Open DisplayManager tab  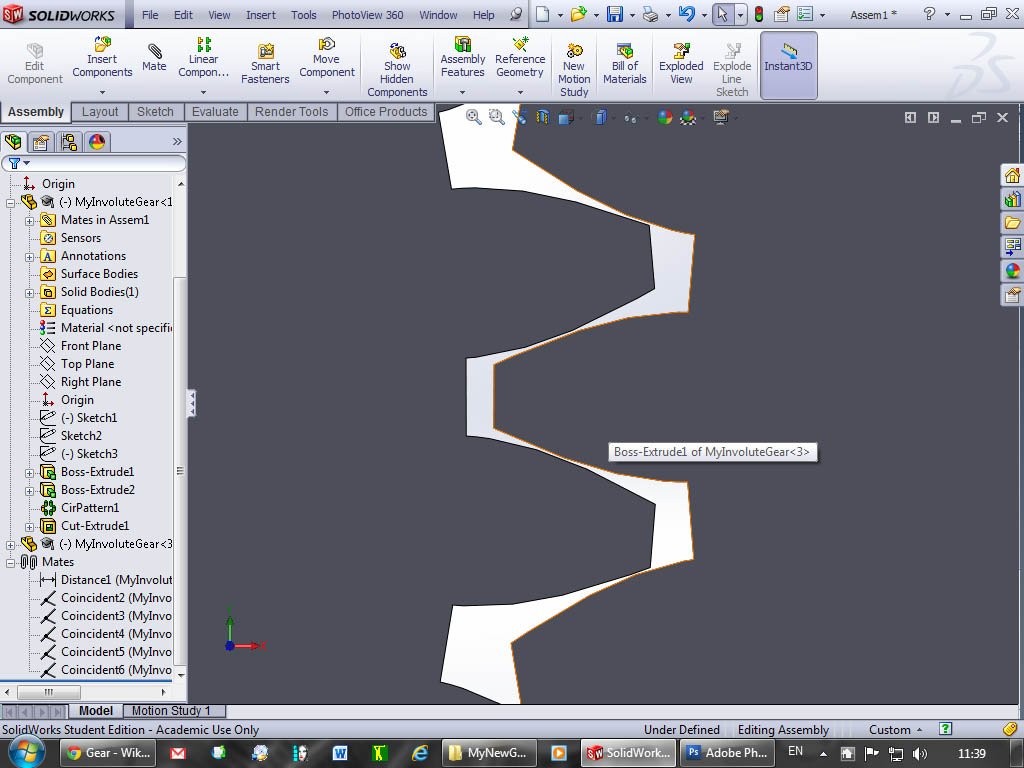coord(97,142)
